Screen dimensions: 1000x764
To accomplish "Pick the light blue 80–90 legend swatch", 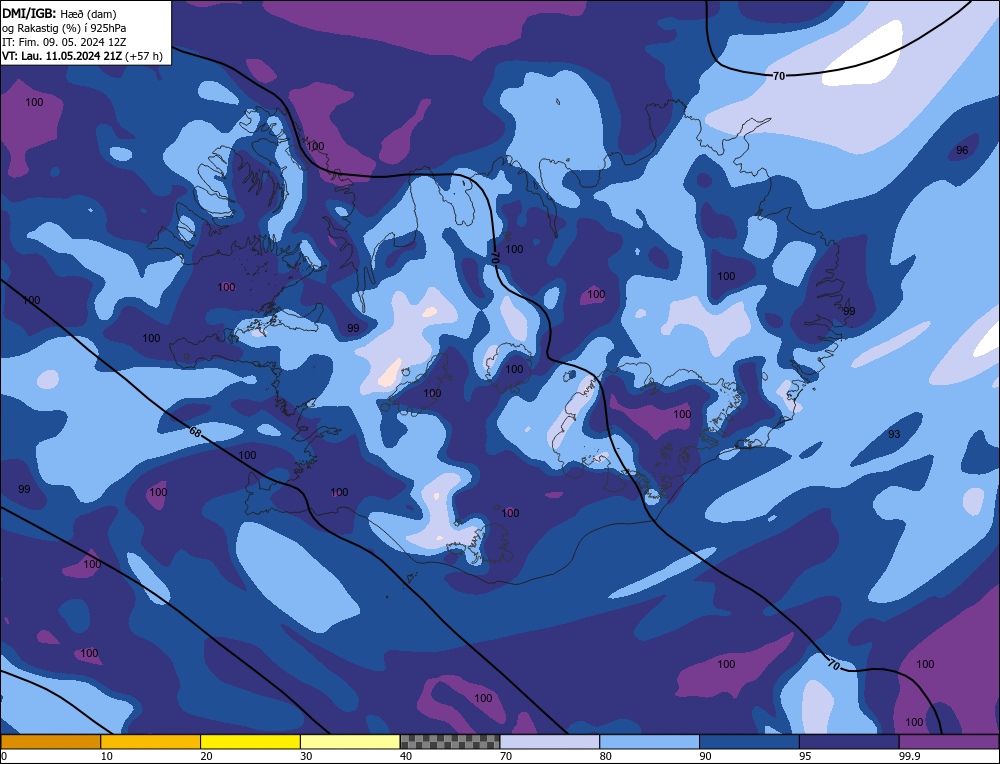I will 649,741.
